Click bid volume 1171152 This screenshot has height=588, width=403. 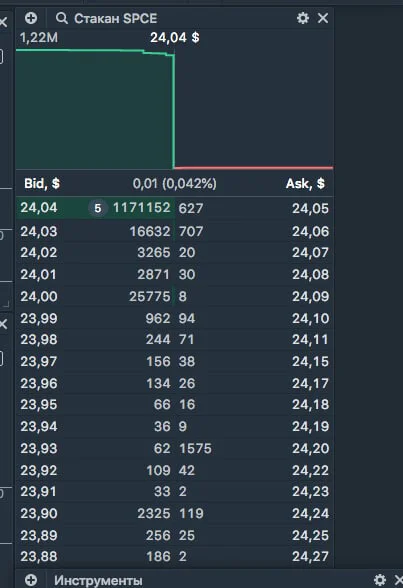(142, 207)
